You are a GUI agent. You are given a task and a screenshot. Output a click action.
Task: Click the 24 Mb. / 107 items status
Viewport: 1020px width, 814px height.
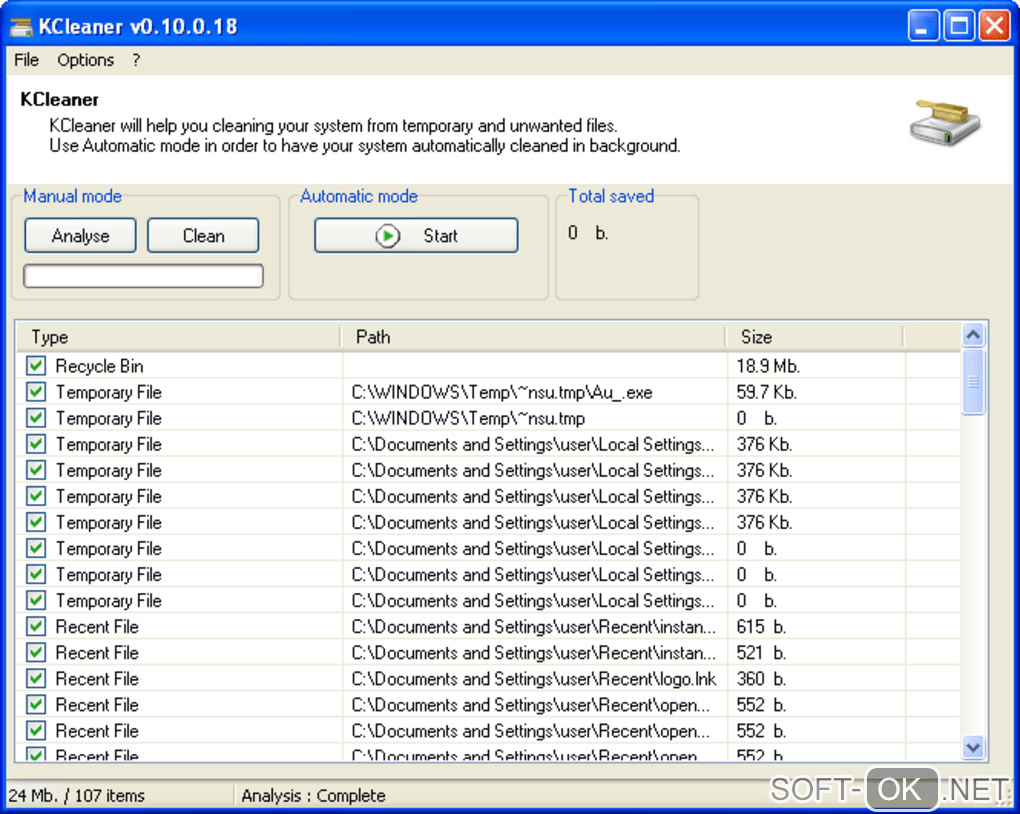[77, 796]
